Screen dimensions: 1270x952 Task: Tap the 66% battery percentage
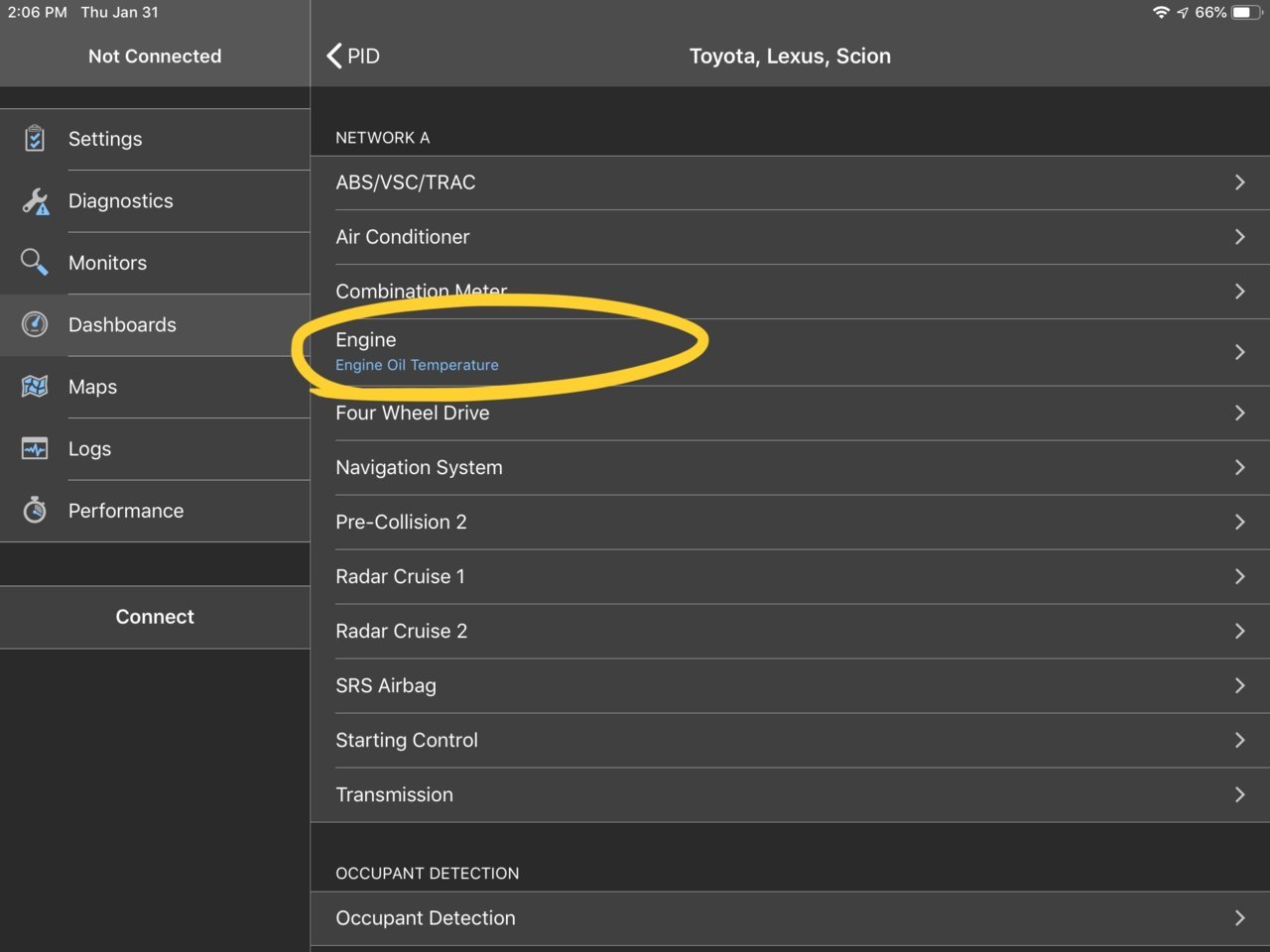click(1210, 12)
